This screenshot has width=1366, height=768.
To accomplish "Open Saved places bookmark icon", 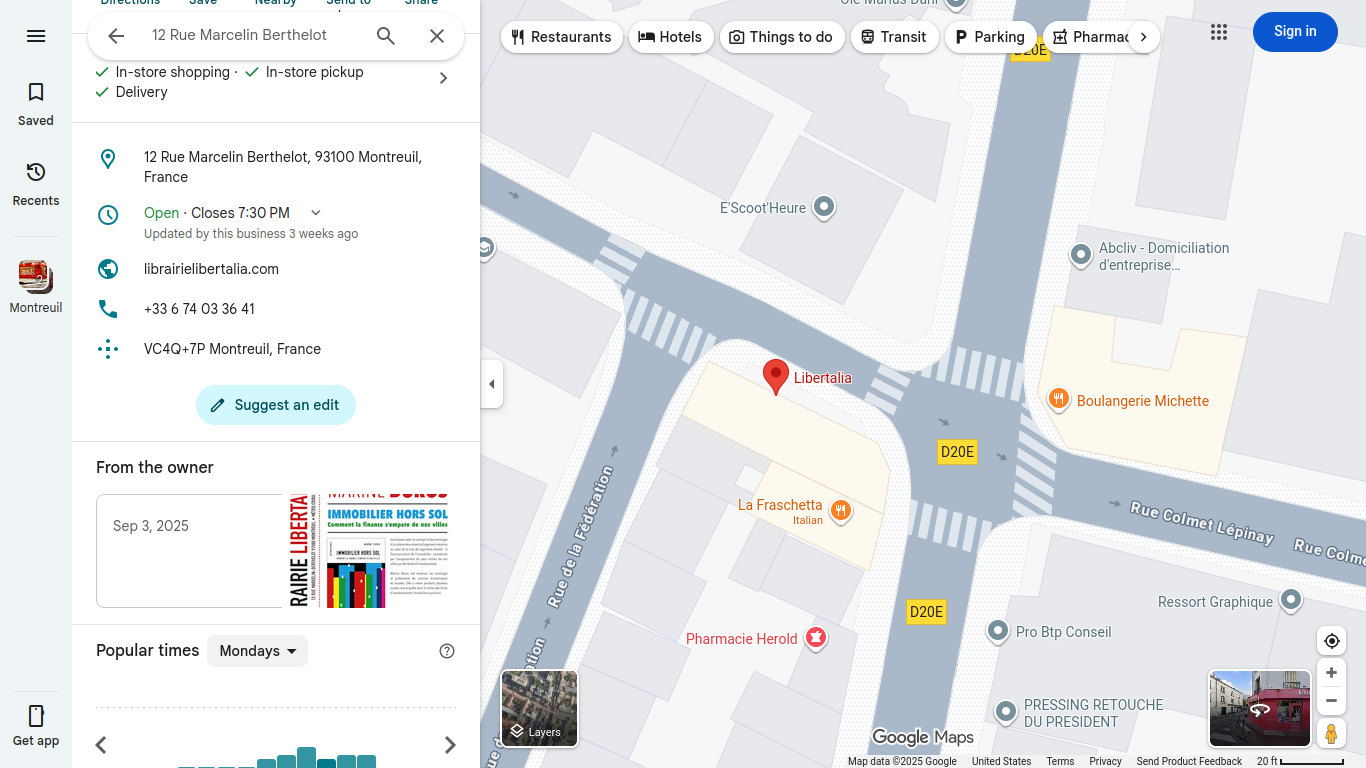I will [36, 92].
